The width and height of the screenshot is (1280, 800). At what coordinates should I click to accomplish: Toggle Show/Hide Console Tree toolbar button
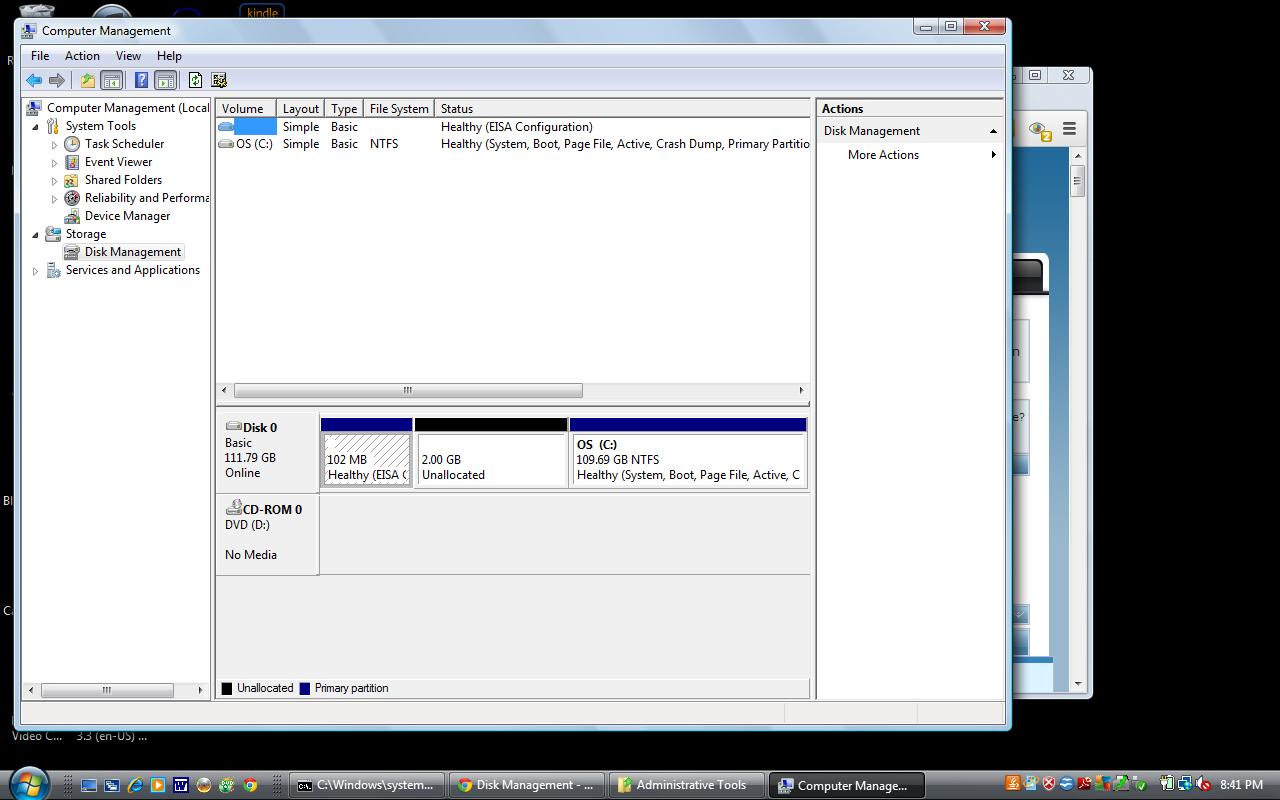(112, 81)
